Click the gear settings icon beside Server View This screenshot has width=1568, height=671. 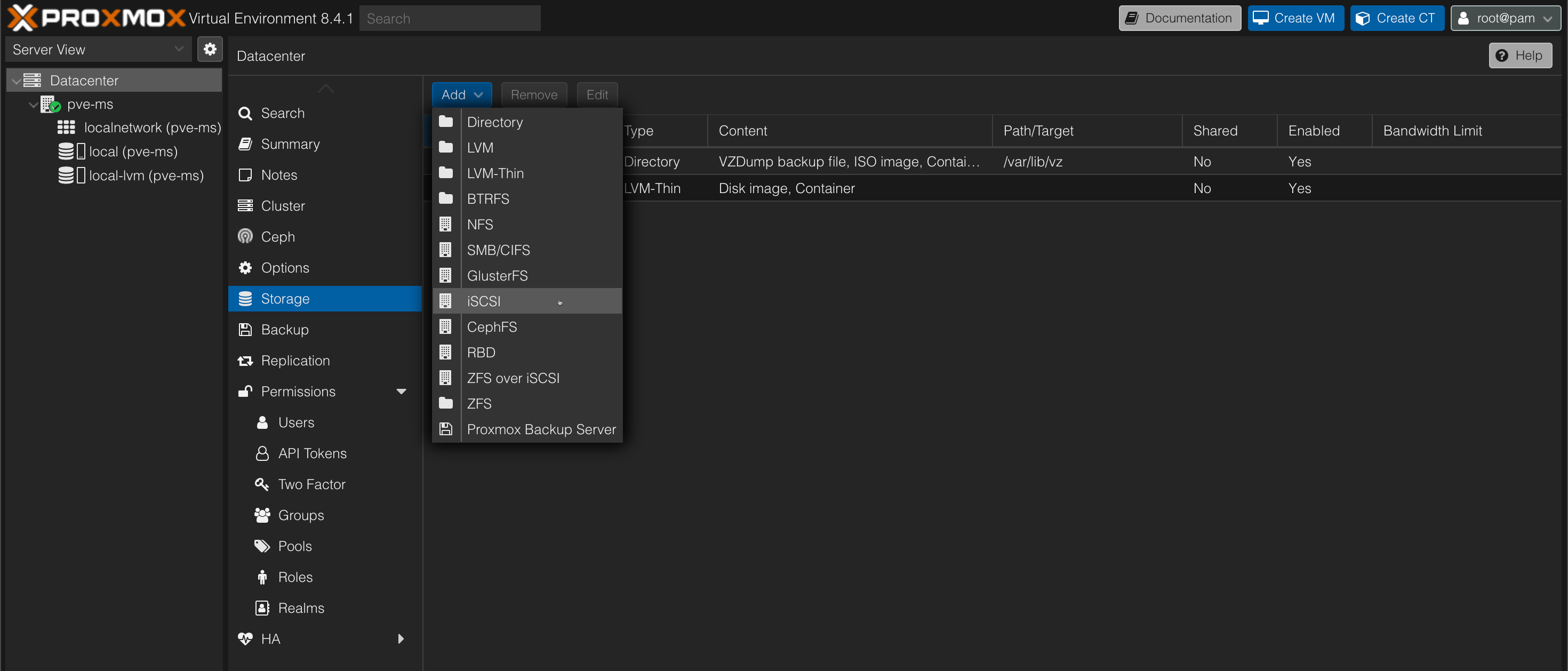click(x=210, y=49)
